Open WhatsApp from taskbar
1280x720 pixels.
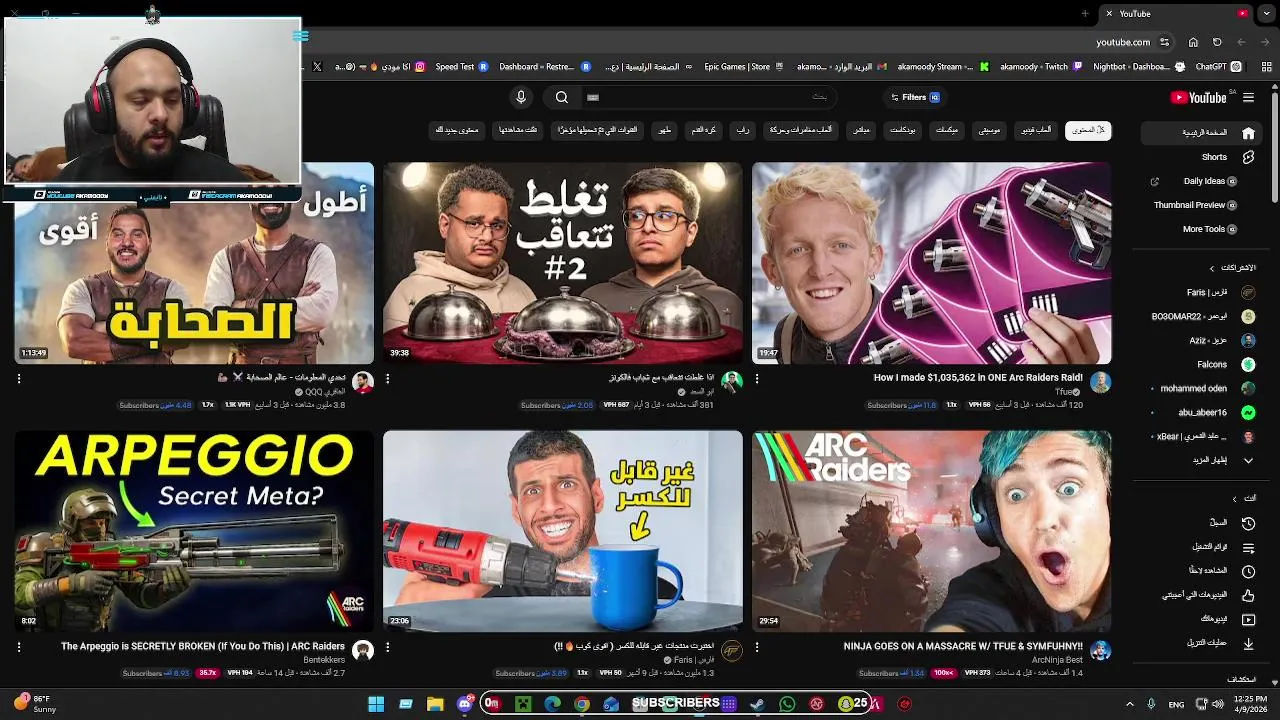coord(787,704)
